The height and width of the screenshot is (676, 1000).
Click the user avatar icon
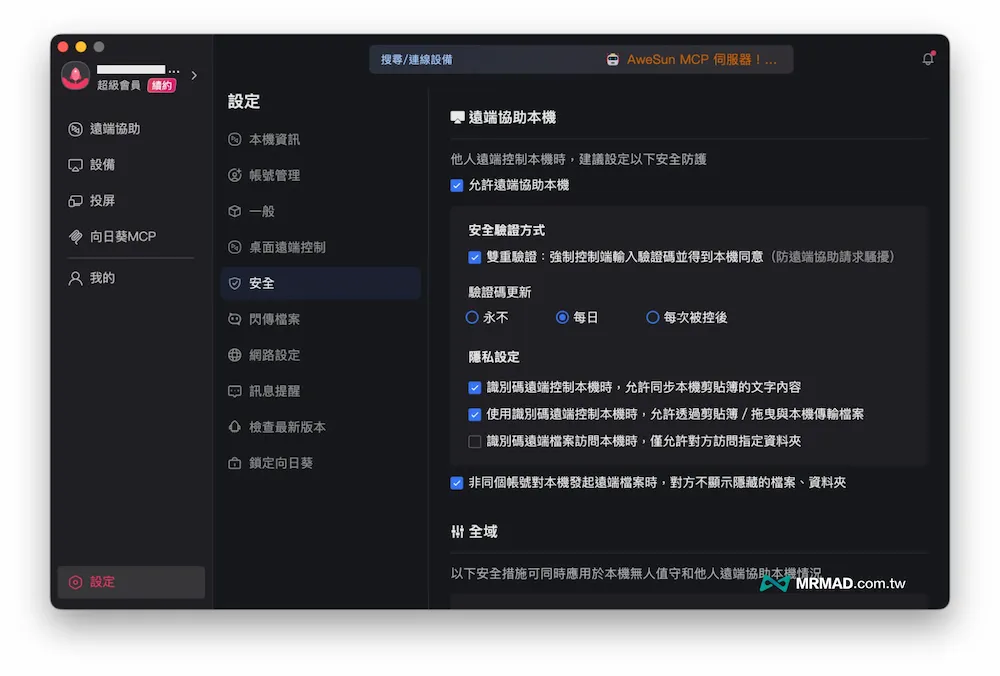point(75,76)
